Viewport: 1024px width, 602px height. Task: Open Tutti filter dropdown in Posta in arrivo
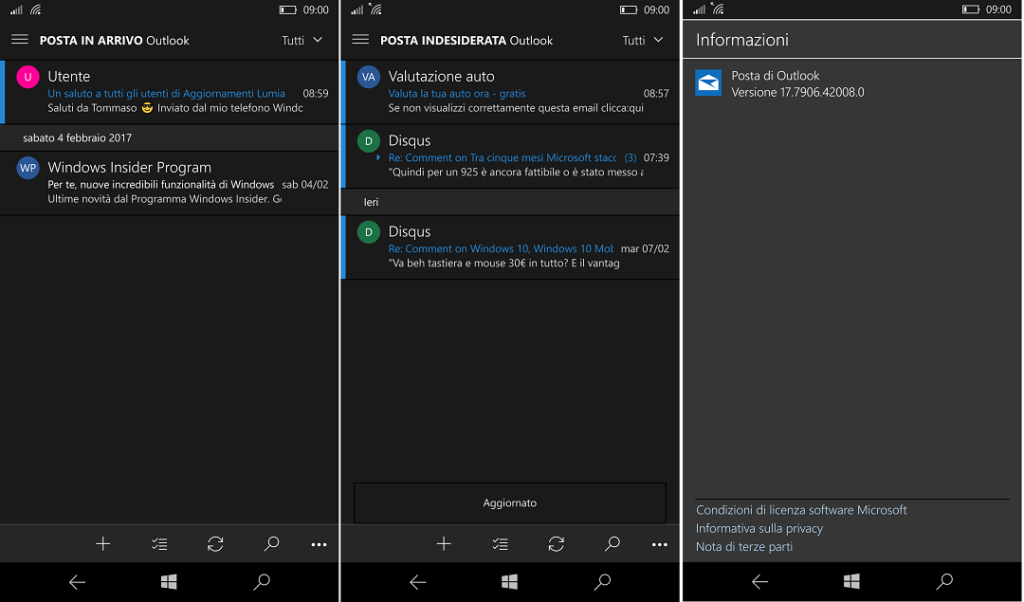(x=302, y=40)
